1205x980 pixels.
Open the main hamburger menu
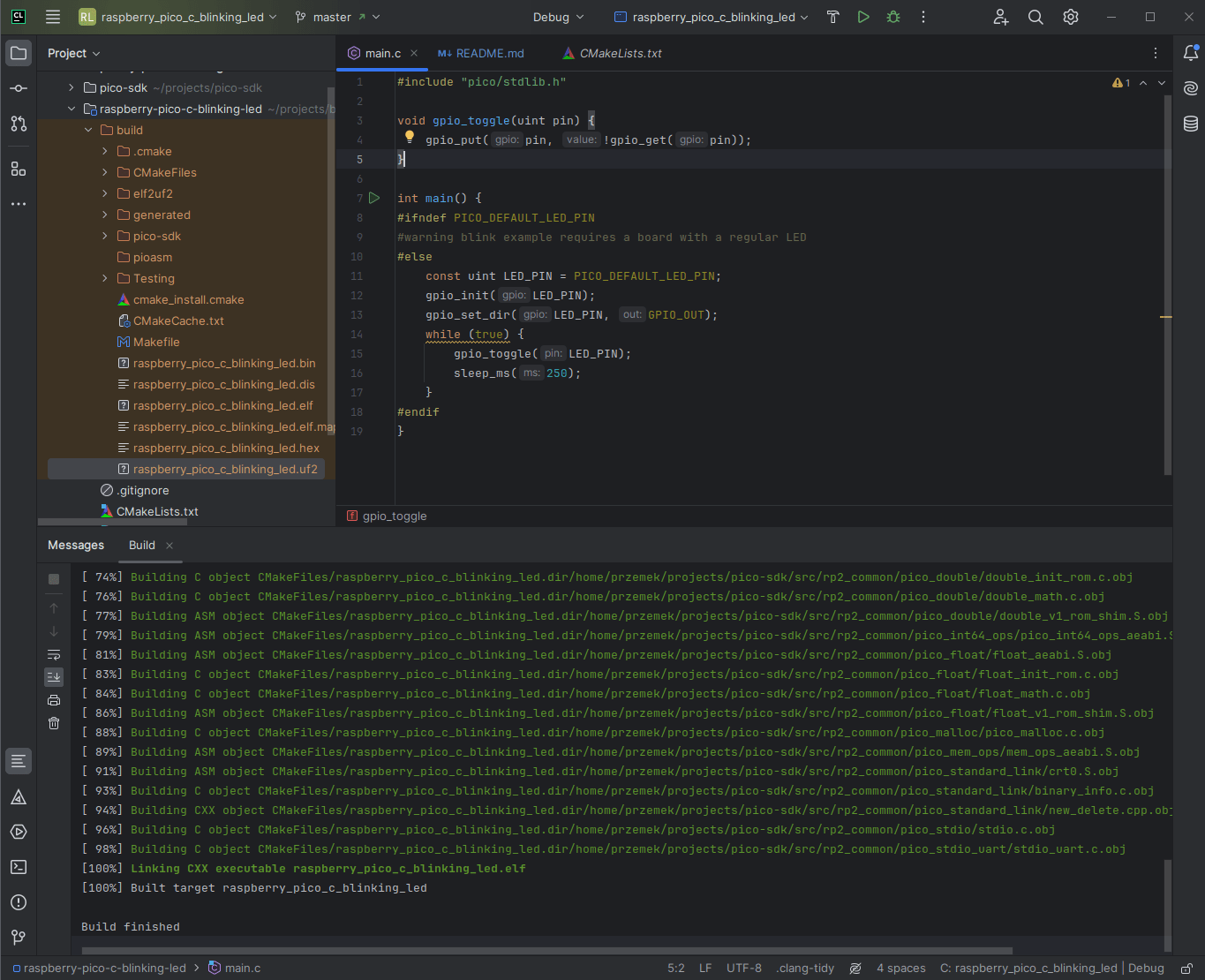pos(53,17)
